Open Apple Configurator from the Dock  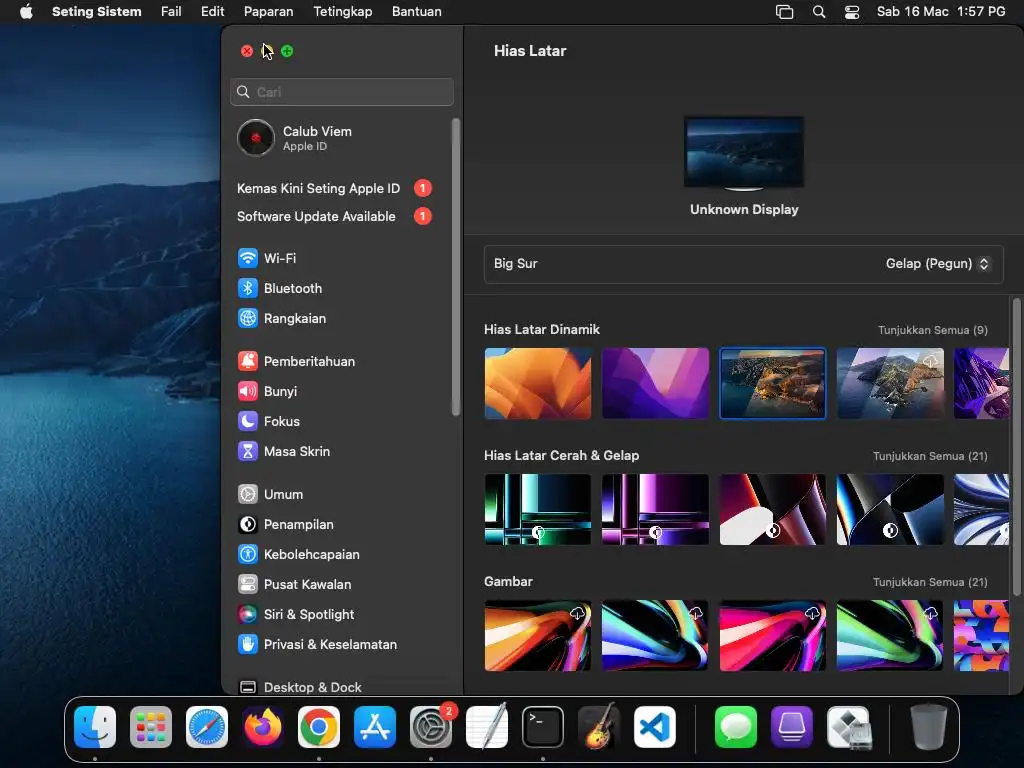(792, 727)
